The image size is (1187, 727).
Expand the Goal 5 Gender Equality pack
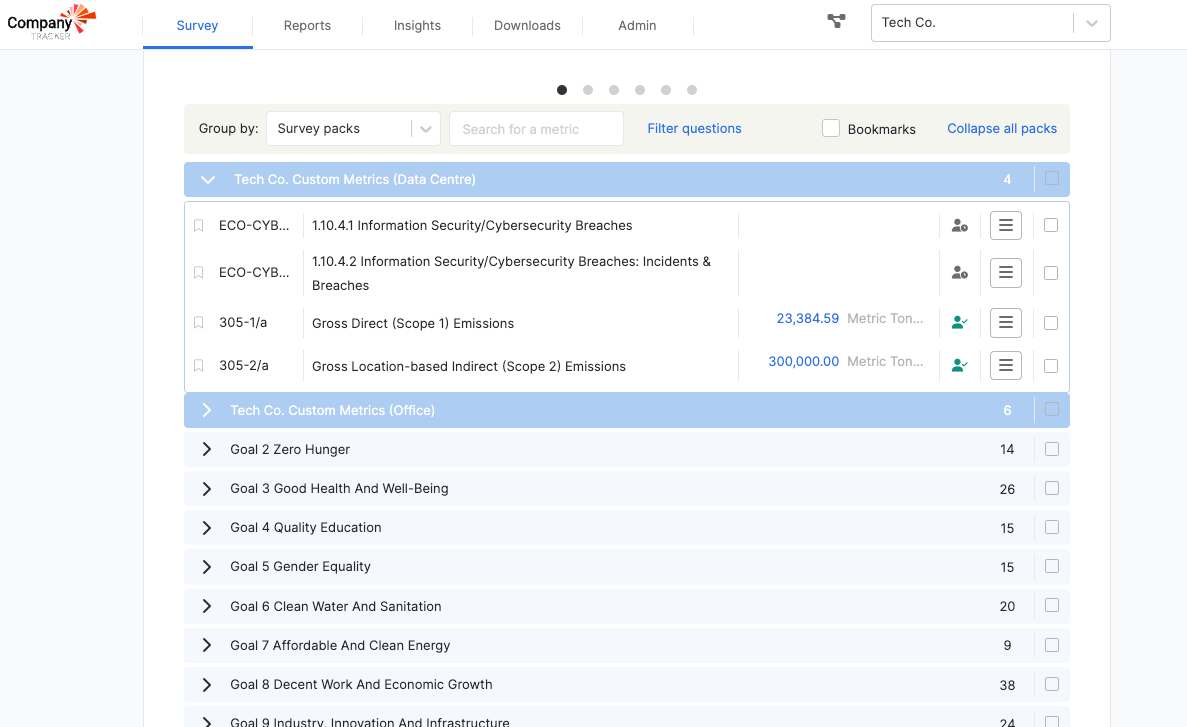click(x=207, y=567)
